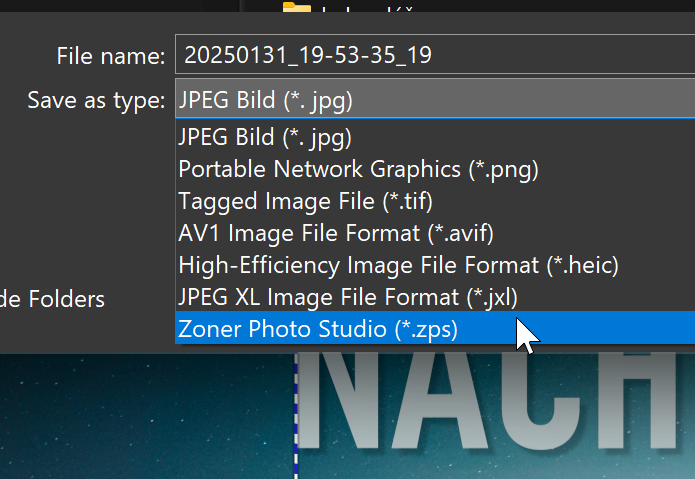Click the dashed vertical line in canvas
This screenshot has width=695, height=479.
pos(296,420)
